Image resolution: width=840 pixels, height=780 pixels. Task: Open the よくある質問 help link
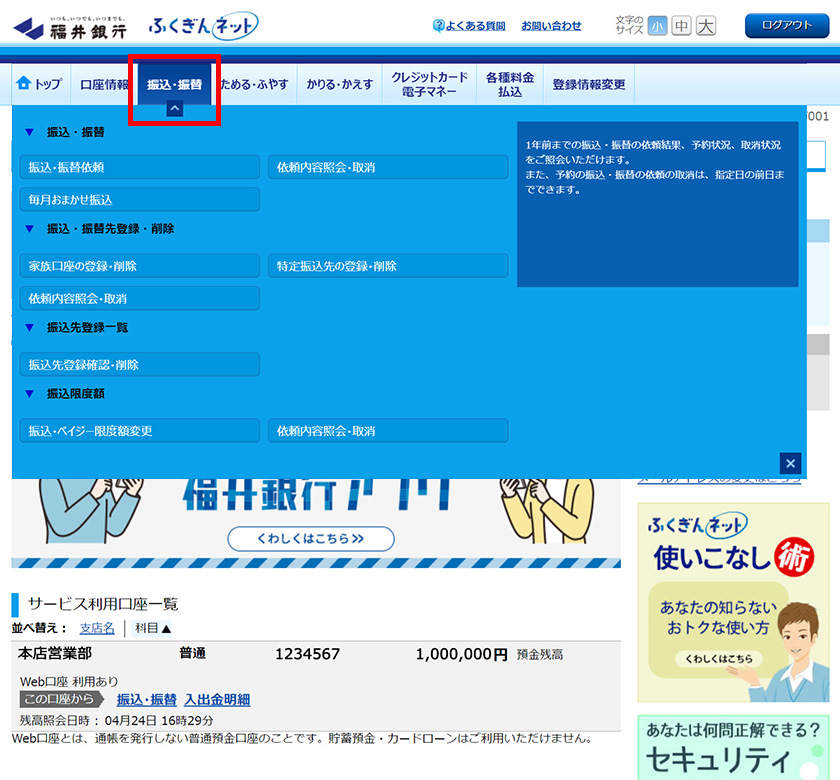[475, 25]
